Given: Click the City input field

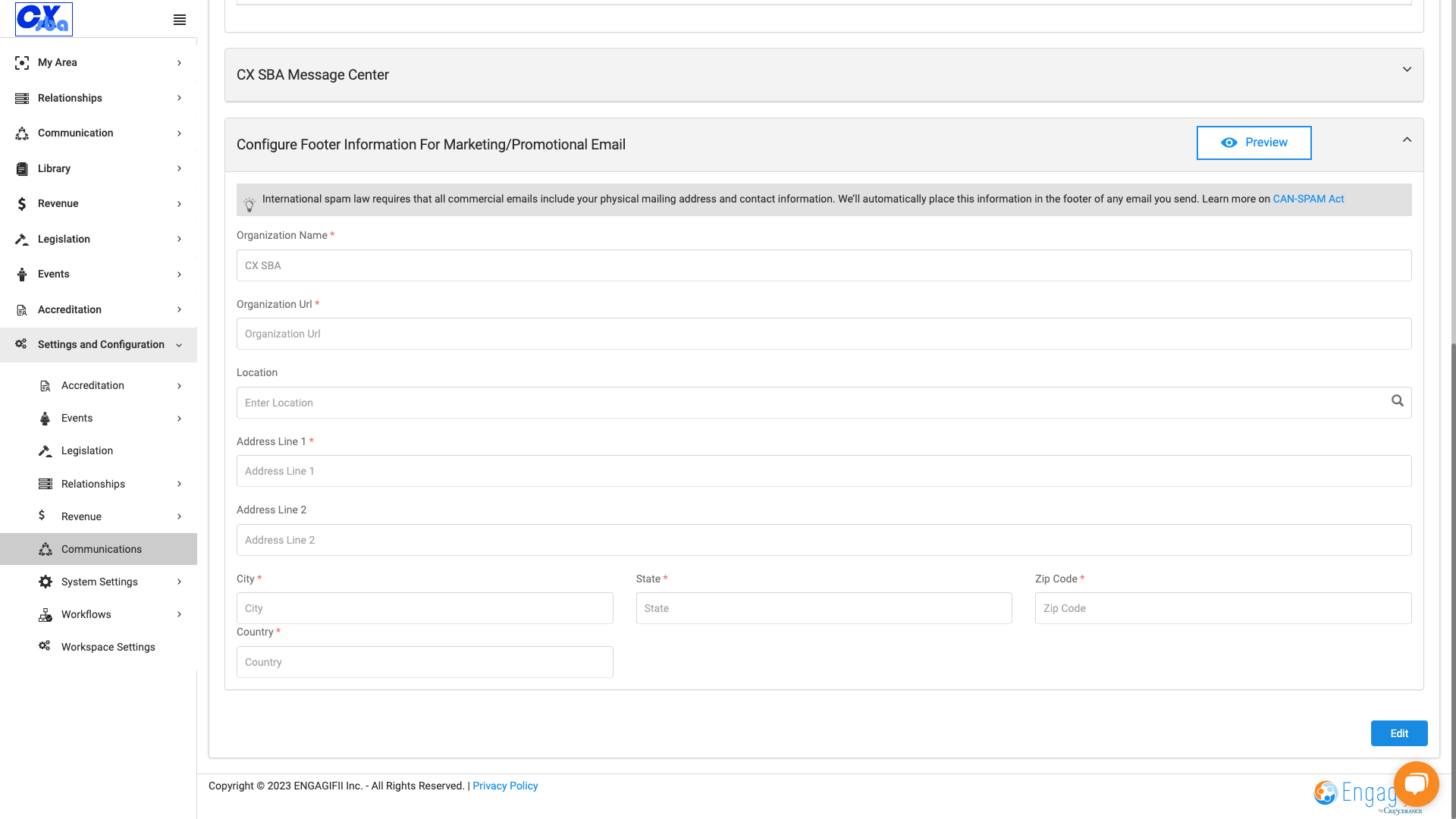Looking at the screenshot, I should click(x=425, y=608).
